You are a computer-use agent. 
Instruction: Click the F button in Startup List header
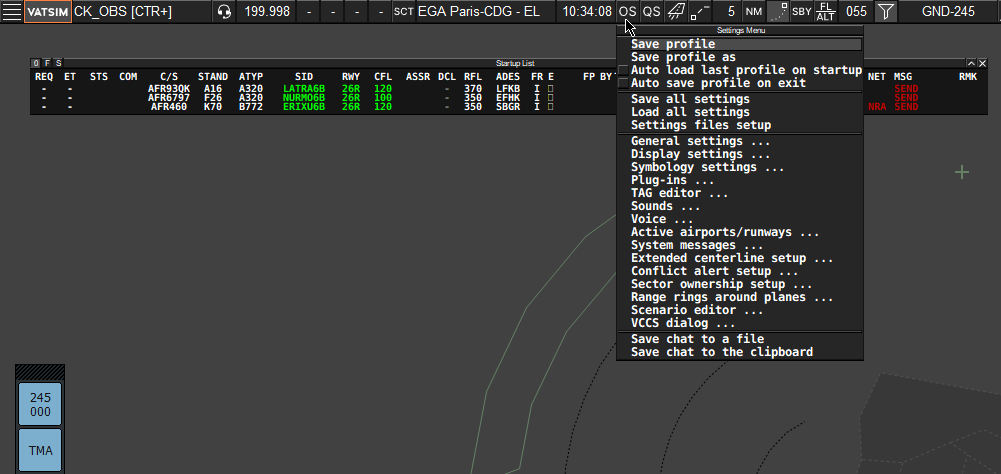(47, 63)
